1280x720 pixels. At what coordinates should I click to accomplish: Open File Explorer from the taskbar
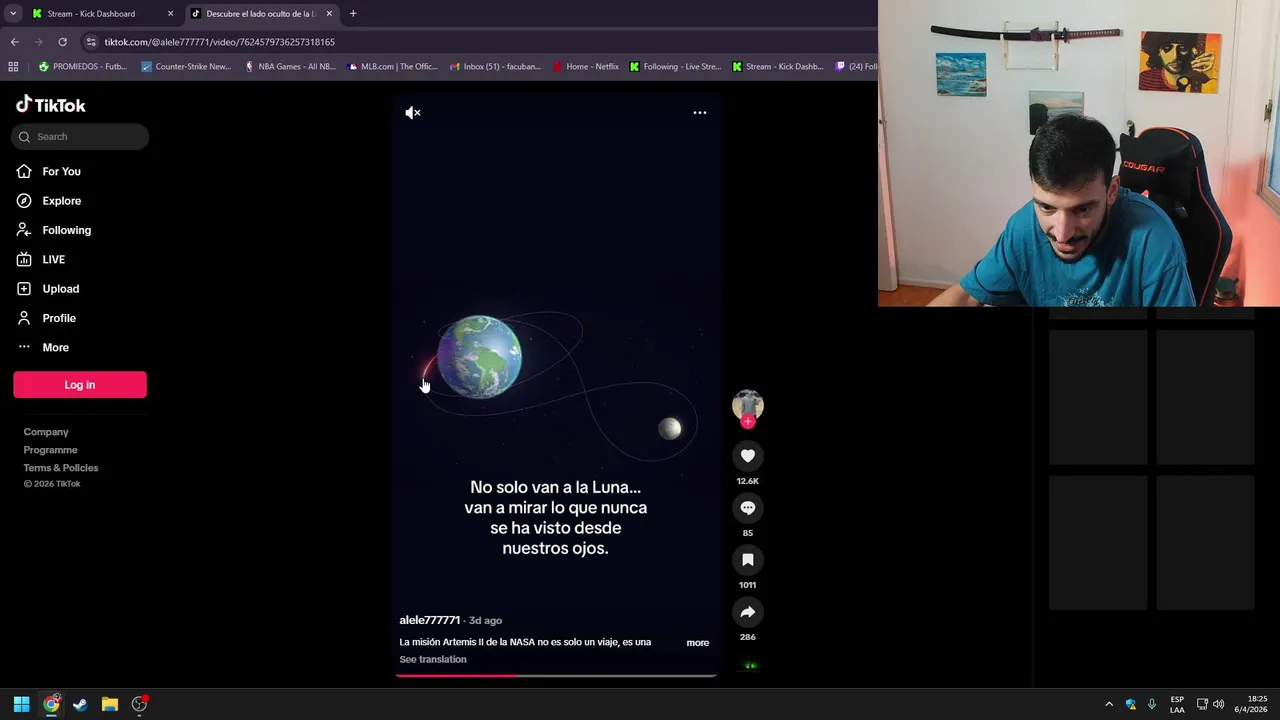[110, 704]
